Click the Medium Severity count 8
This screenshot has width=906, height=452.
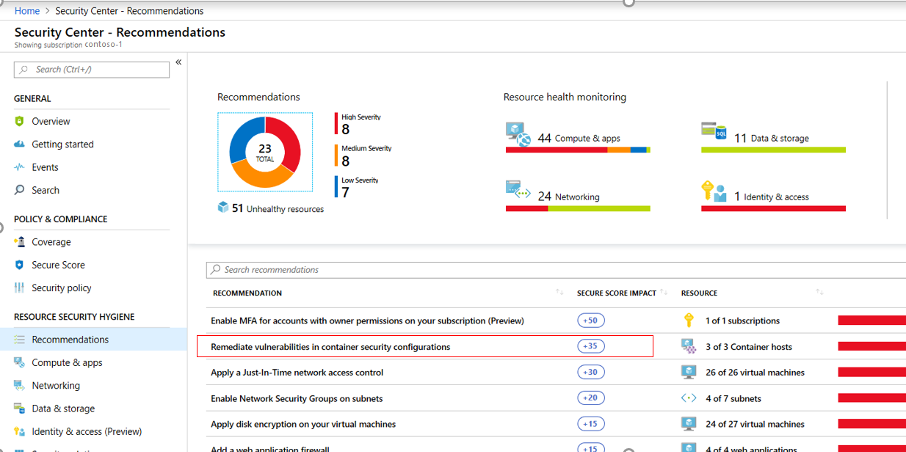point(346,160)
